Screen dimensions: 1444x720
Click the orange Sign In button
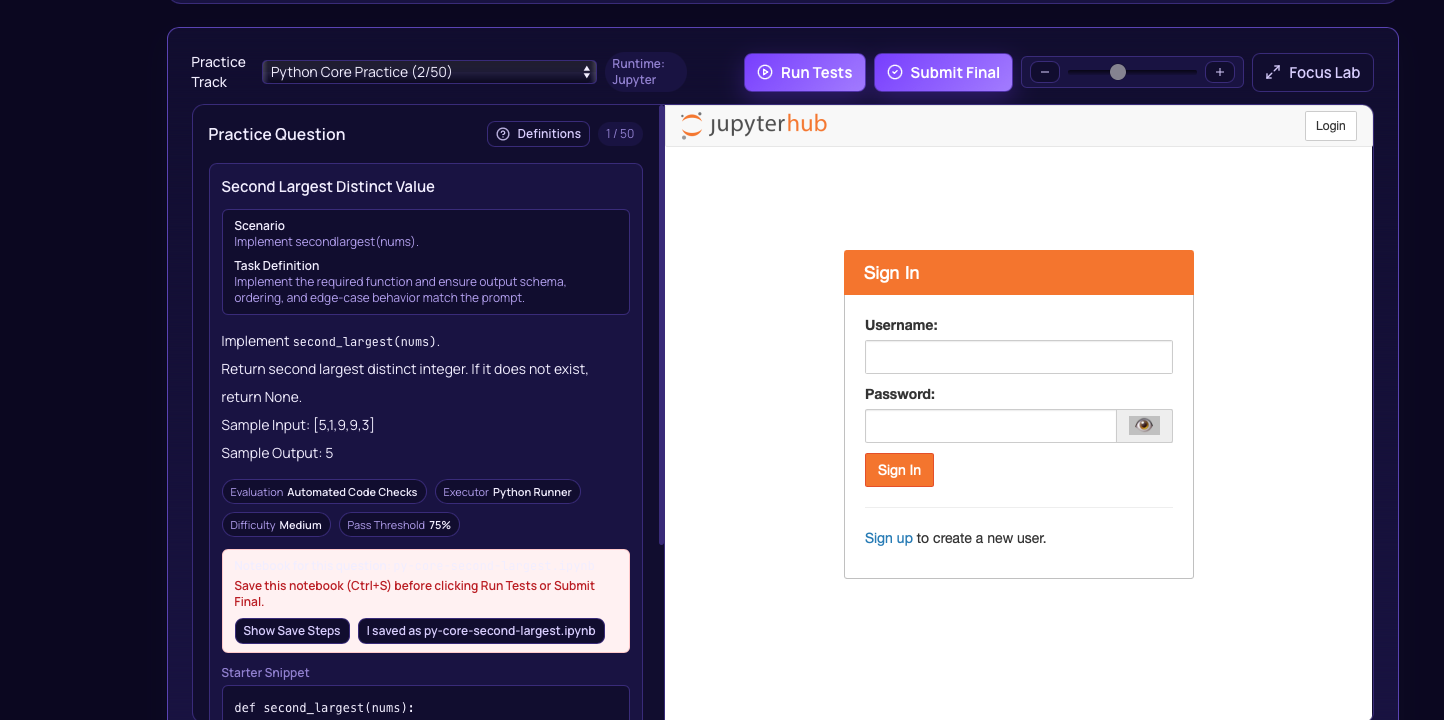pyautogui.click(x=898, y=470)
